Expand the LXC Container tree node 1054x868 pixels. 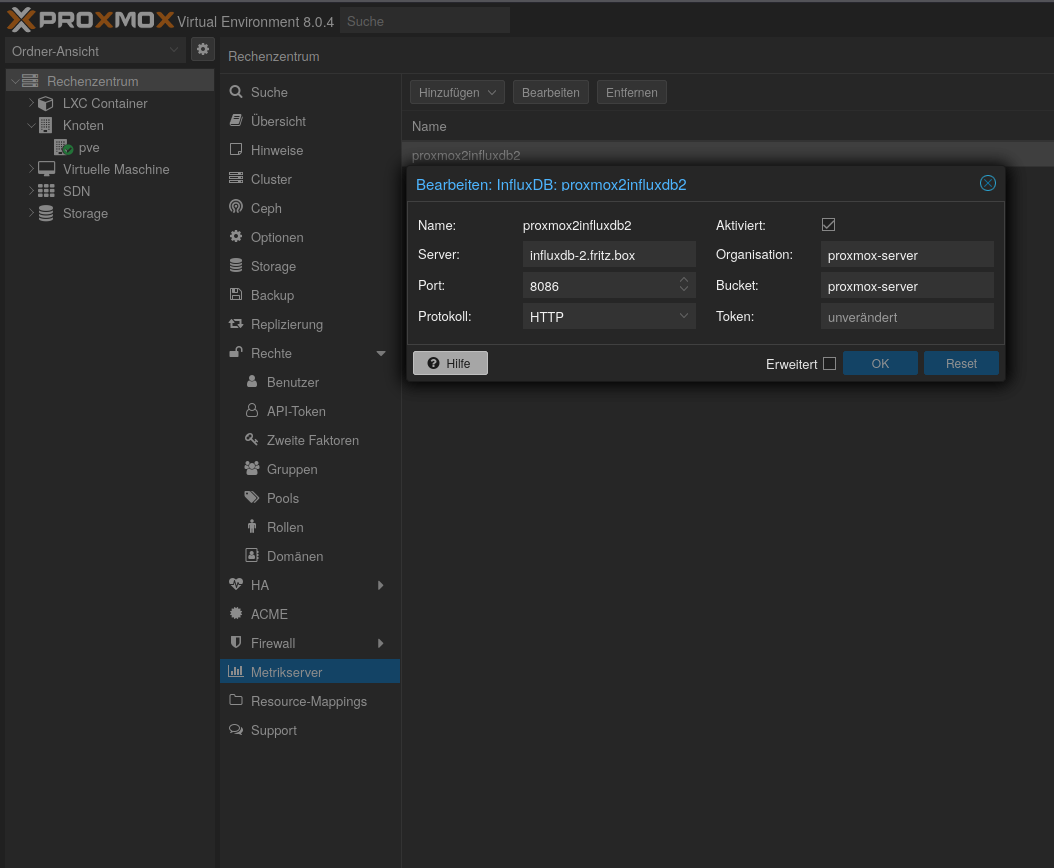tap(31, 103)
